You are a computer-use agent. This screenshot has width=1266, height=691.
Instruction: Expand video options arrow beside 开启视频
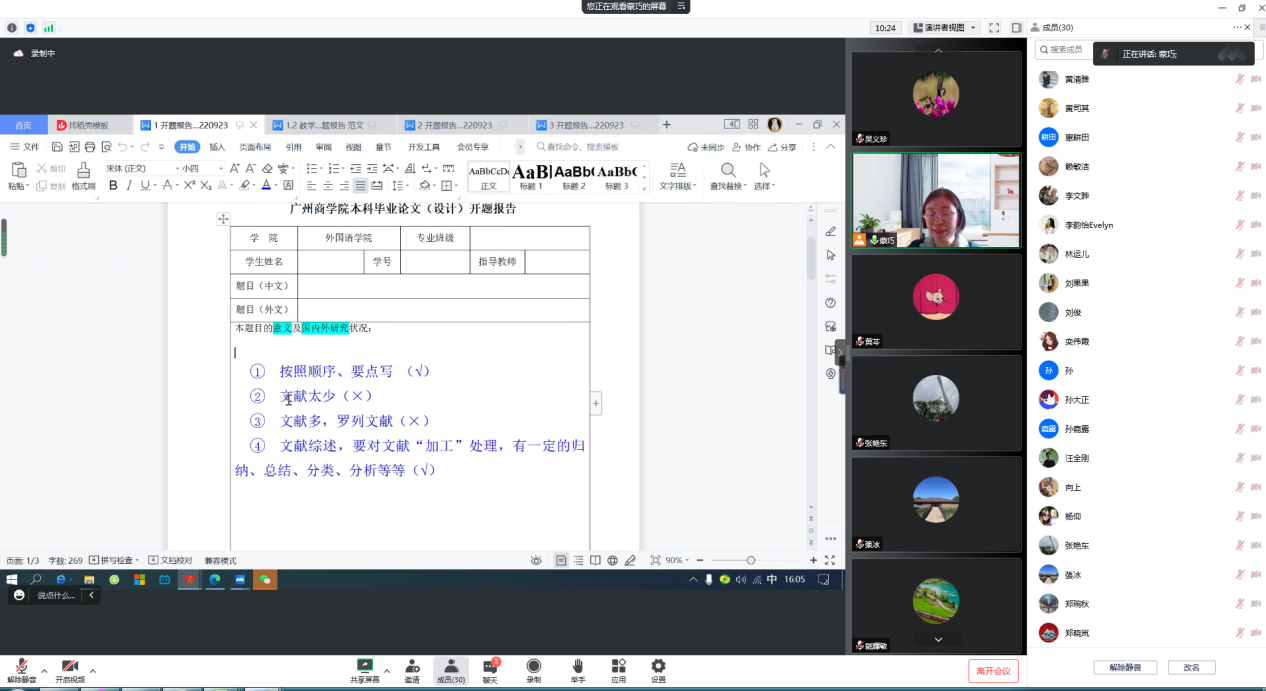pyautogui.click(x=93, y=671)
